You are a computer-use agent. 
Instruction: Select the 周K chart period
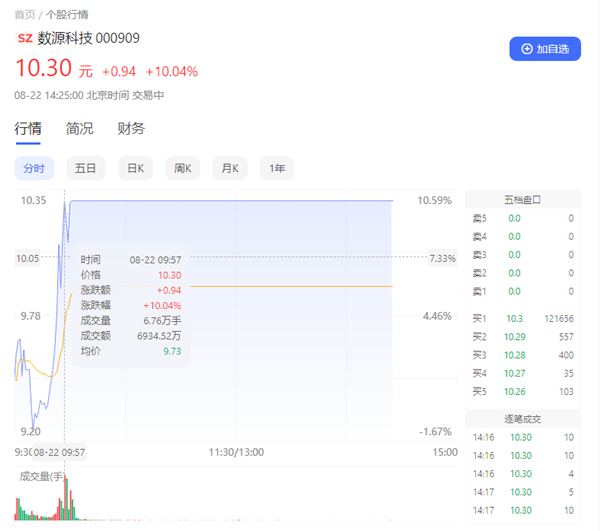(183, 168)
